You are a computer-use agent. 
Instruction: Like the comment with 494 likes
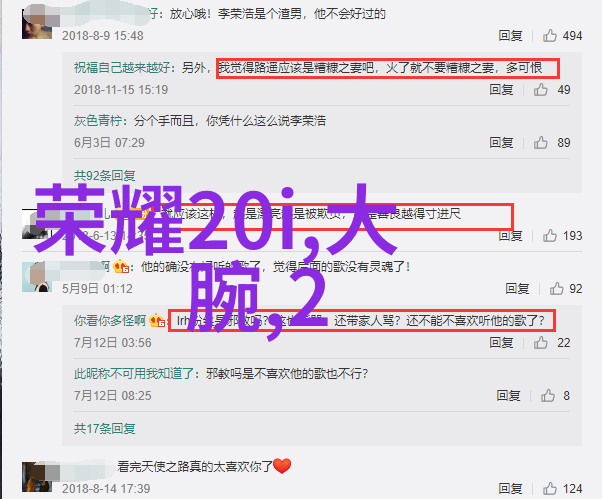[x=549, y=36]
